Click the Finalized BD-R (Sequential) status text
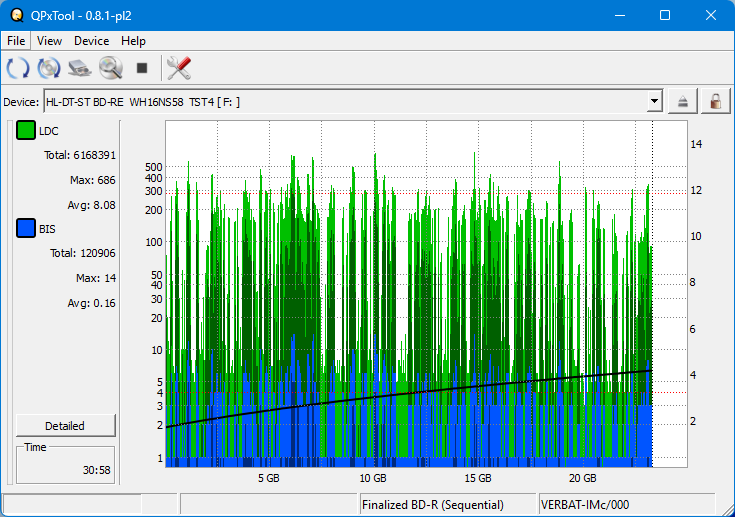735x517 pixels. pos(433,505)
